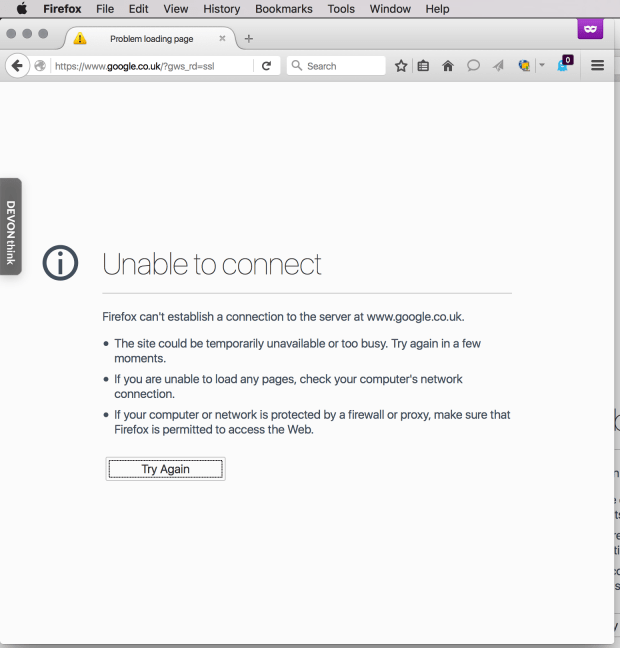Screen dimensions: 620x648
Task: Open the Window menu
Action: point(390,9)
